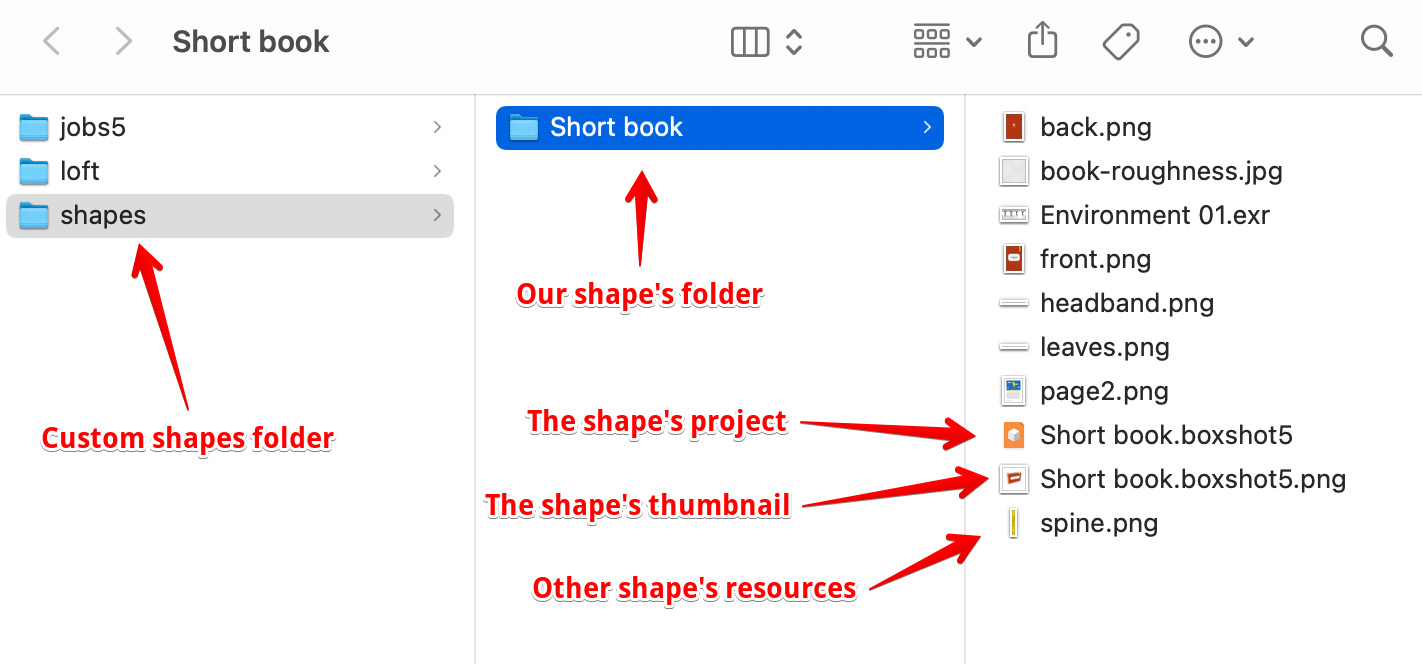1422x664 pixels.
Task: Select the Short book folder
Action: coord(616,128)
